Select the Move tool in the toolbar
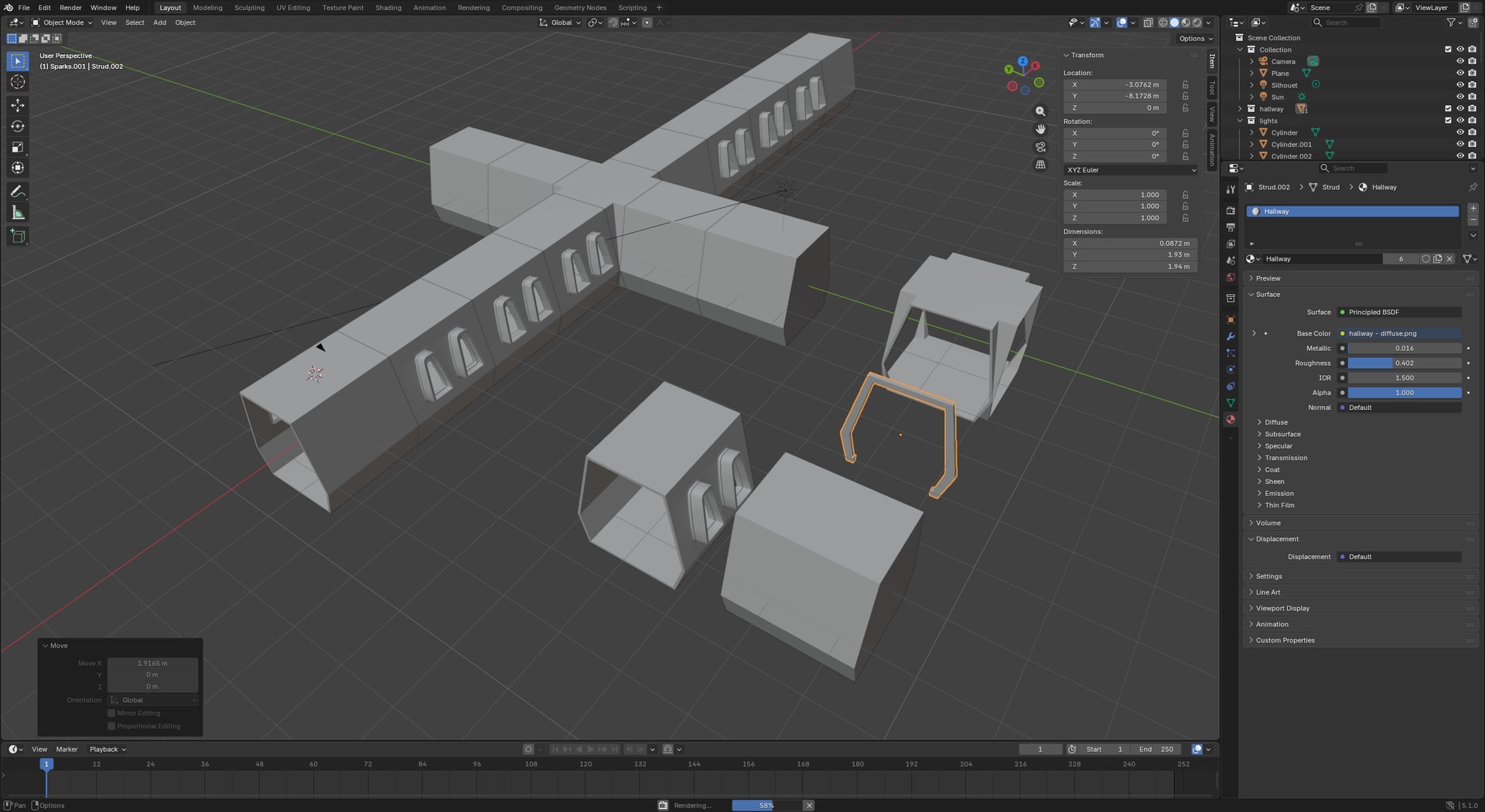Screen dimensions: 1485x812 tap(18, 105)
